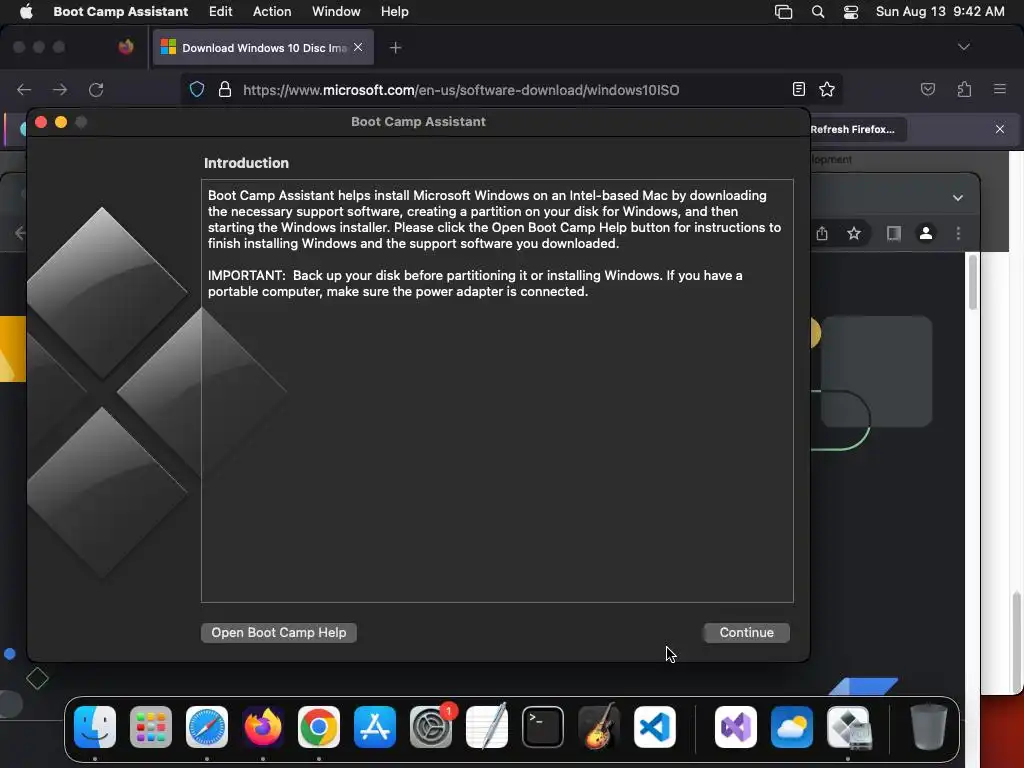Open Launchpad from the Dock

[151, 727]
